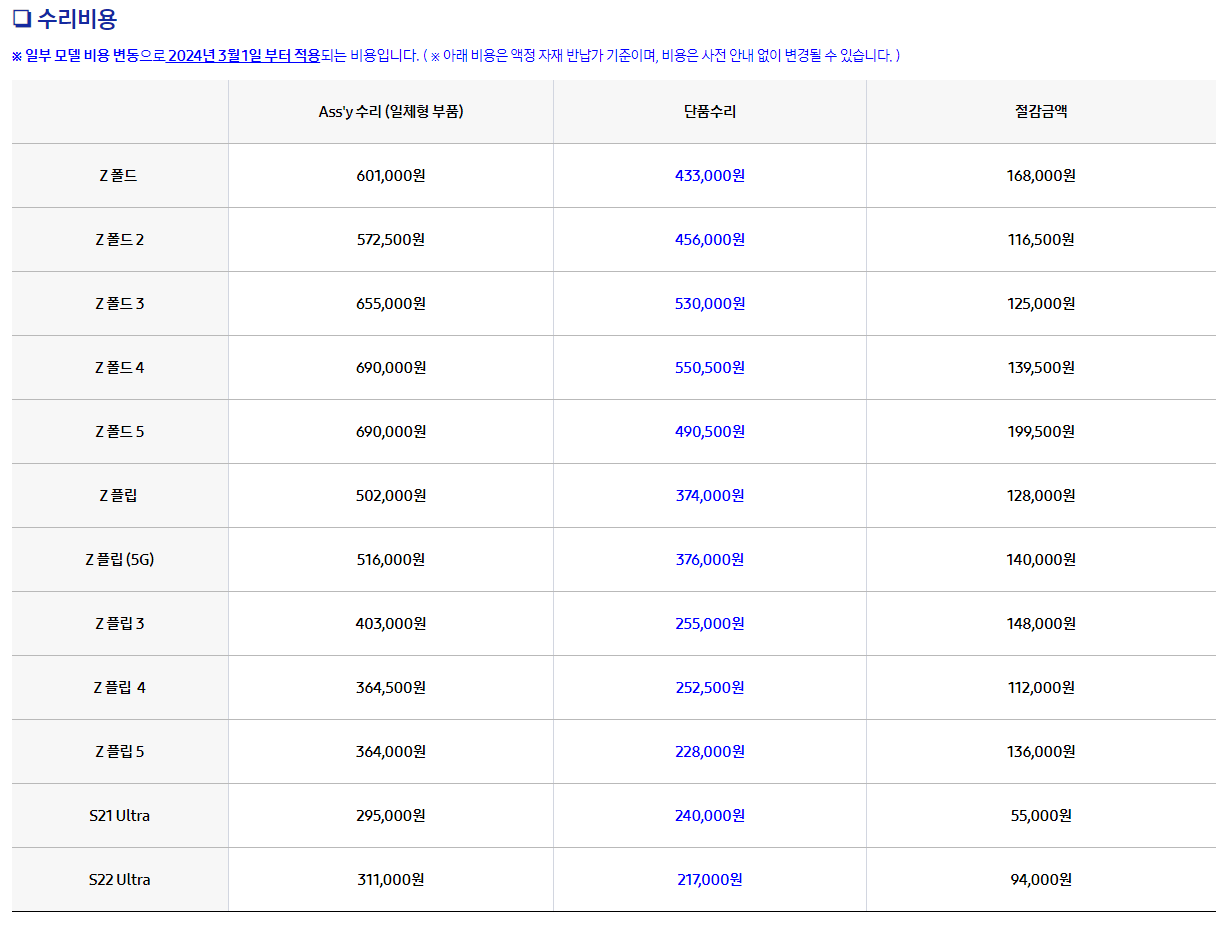Select the Ass'y 수리 (일체형 부품) column header
The image size is (1232, 925).
pos(391,112)
